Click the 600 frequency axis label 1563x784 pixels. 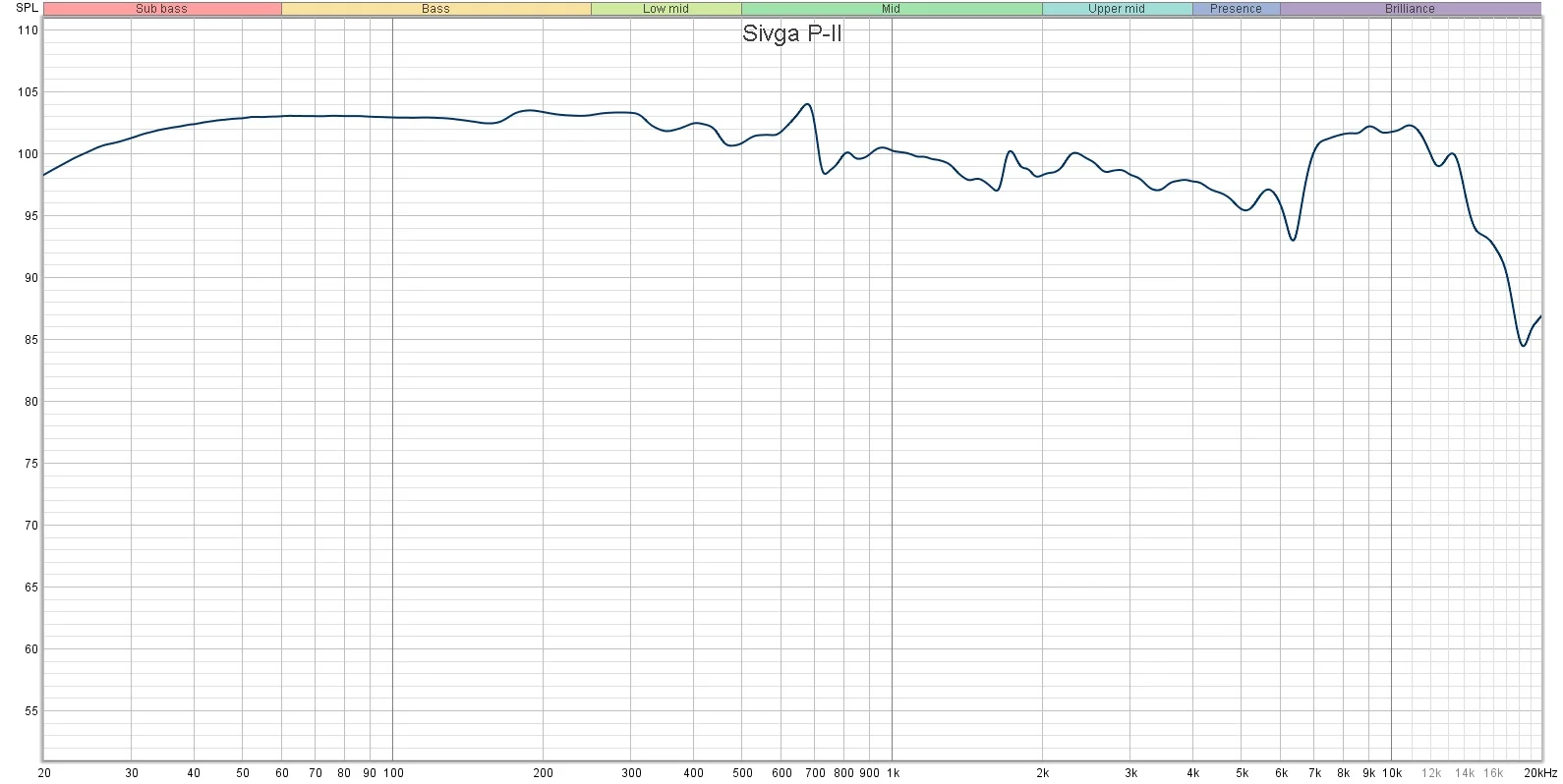(781, 773)
